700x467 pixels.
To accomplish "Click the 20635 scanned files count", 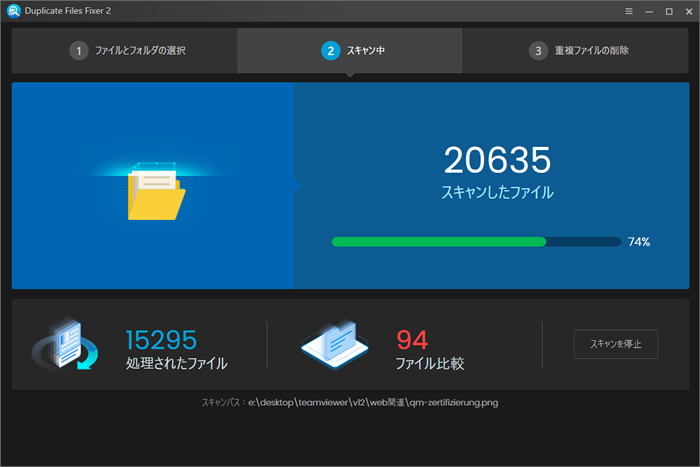I will pyautogui.click(x=497, y=160).
